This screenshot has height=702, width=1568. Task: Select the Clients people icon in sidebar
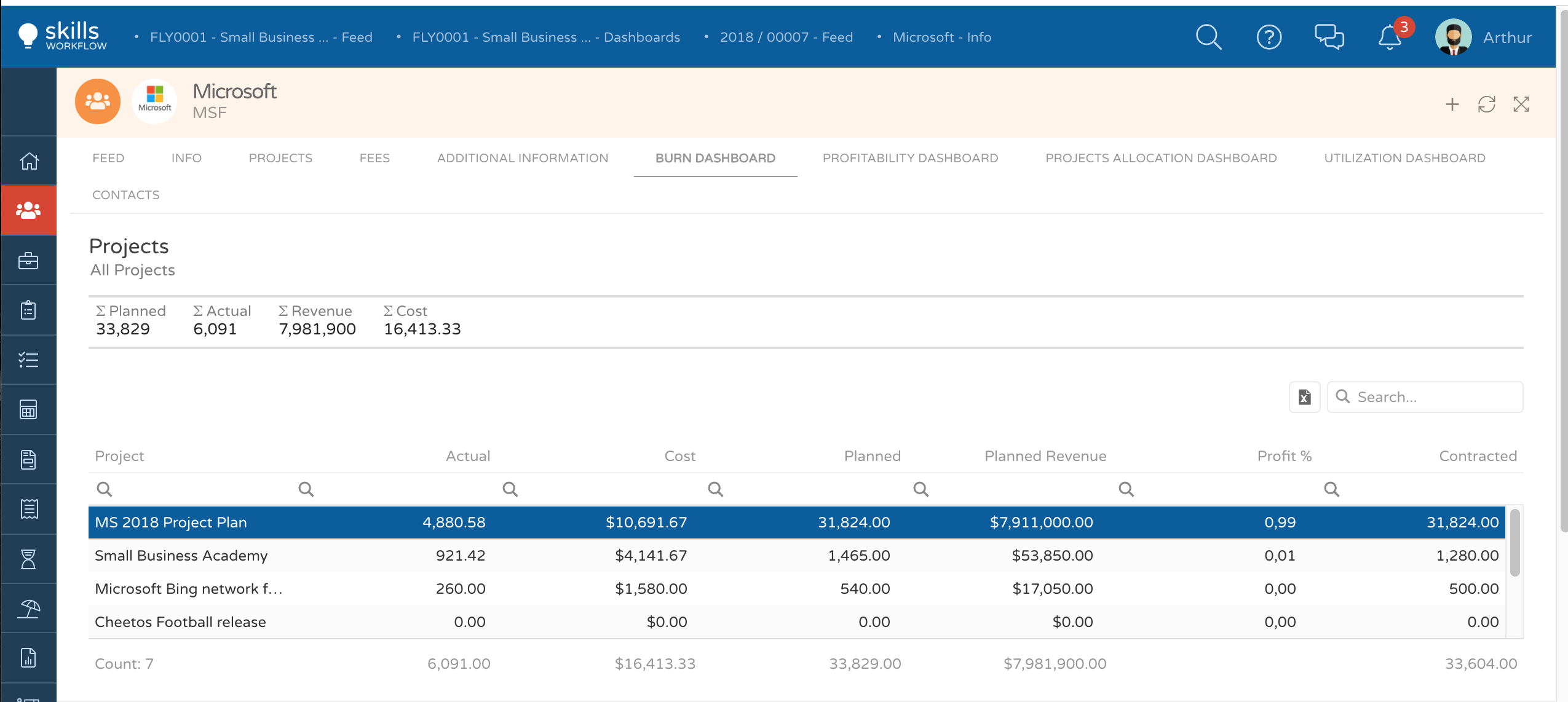(x=29, y=210)
